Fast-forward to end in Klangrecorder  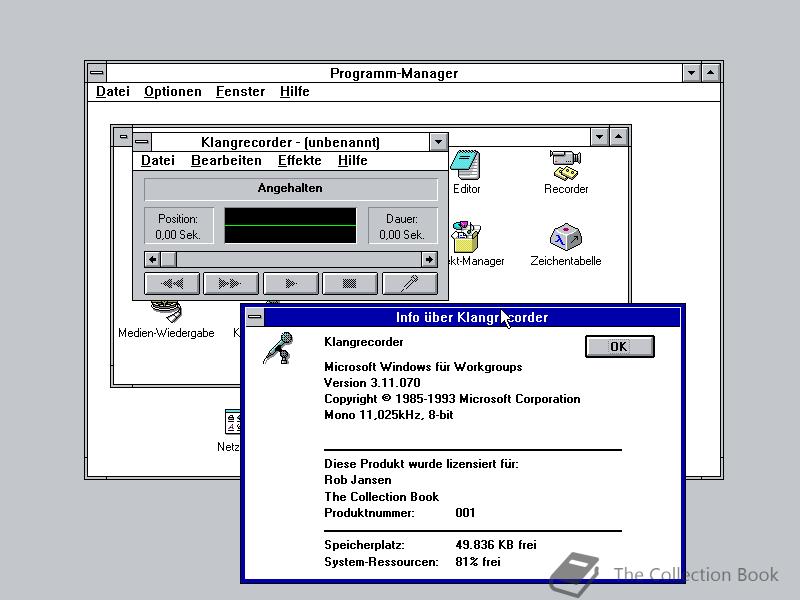(x=231, y=283)
